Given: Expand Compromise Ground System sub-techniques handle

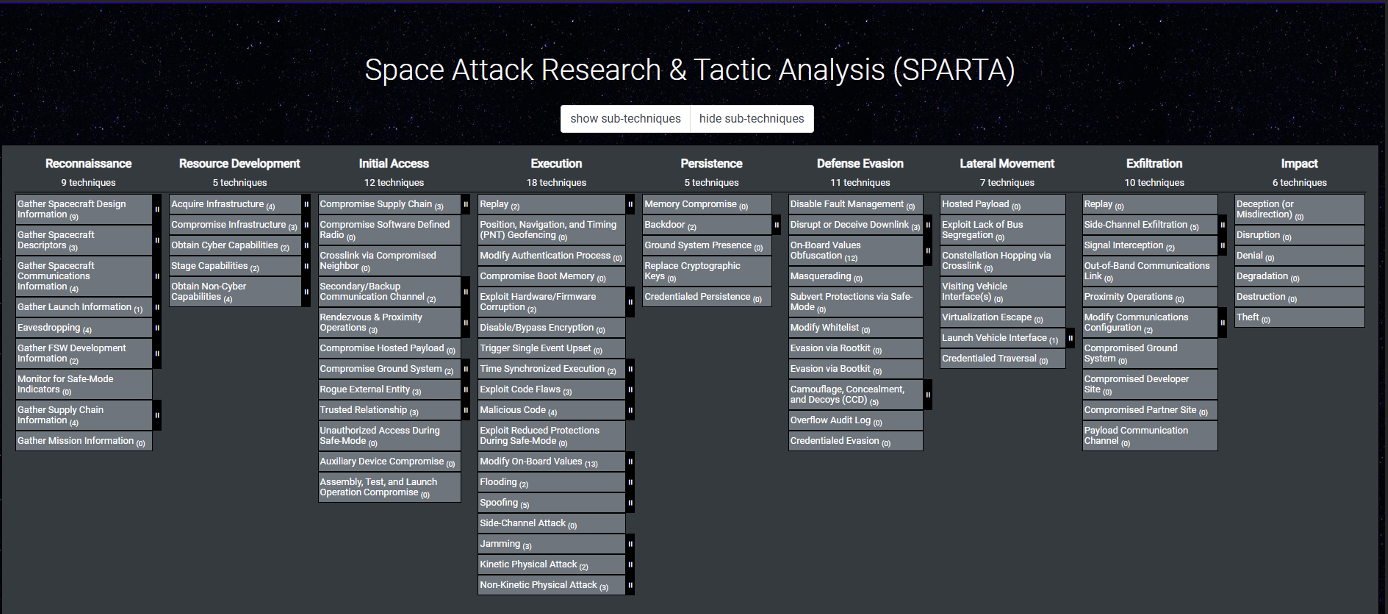Looking at the screenshot, I should tap(465, 369).
